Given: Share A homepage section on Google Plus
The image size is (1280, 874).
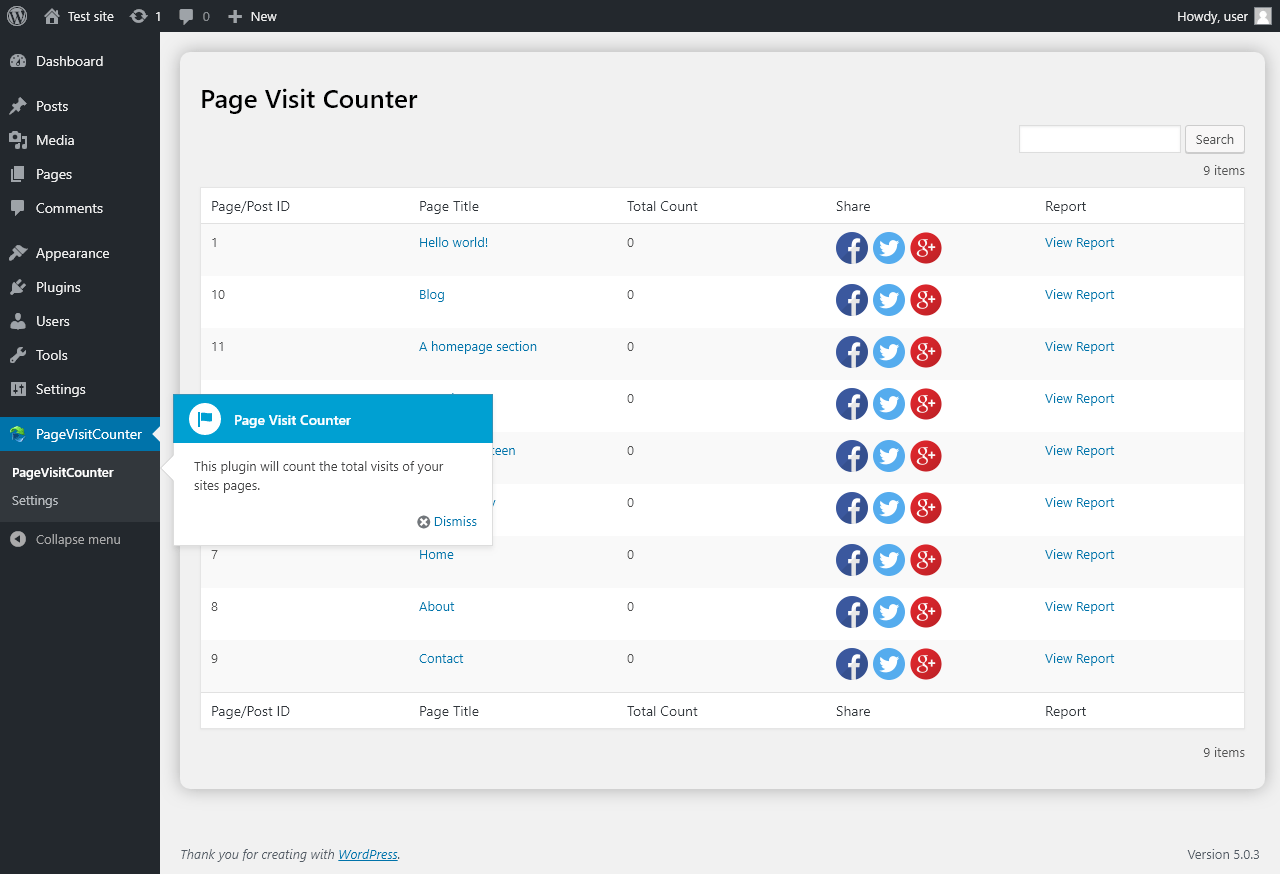Looking at the screenshot, I should pyautogui.click(x=926, y=352).
